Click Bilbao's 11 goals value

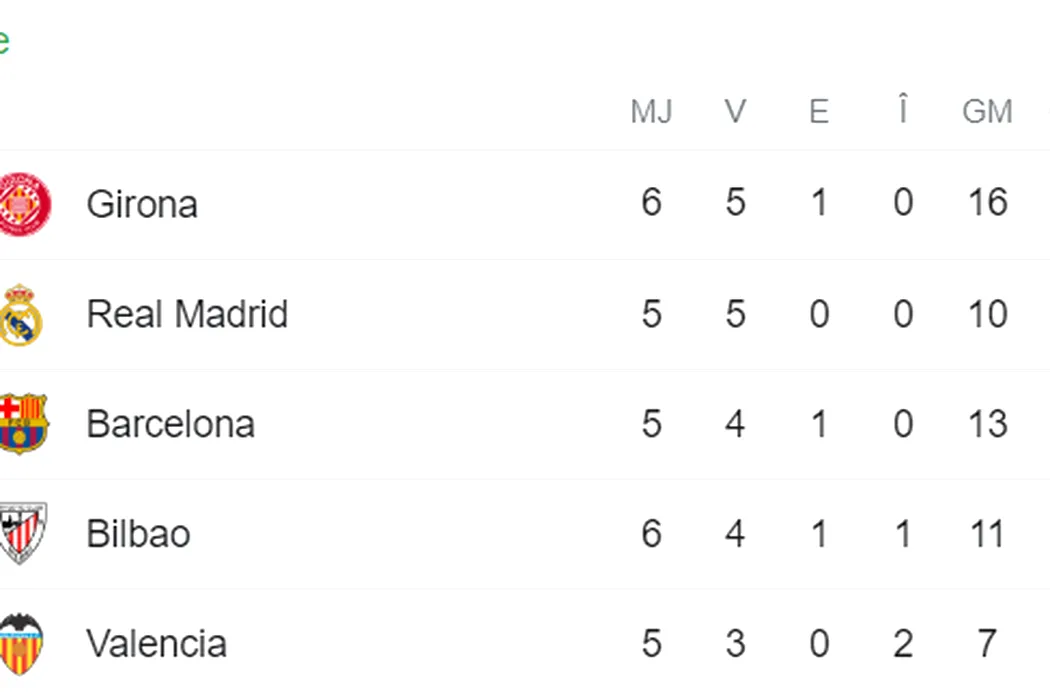point(986,534)
